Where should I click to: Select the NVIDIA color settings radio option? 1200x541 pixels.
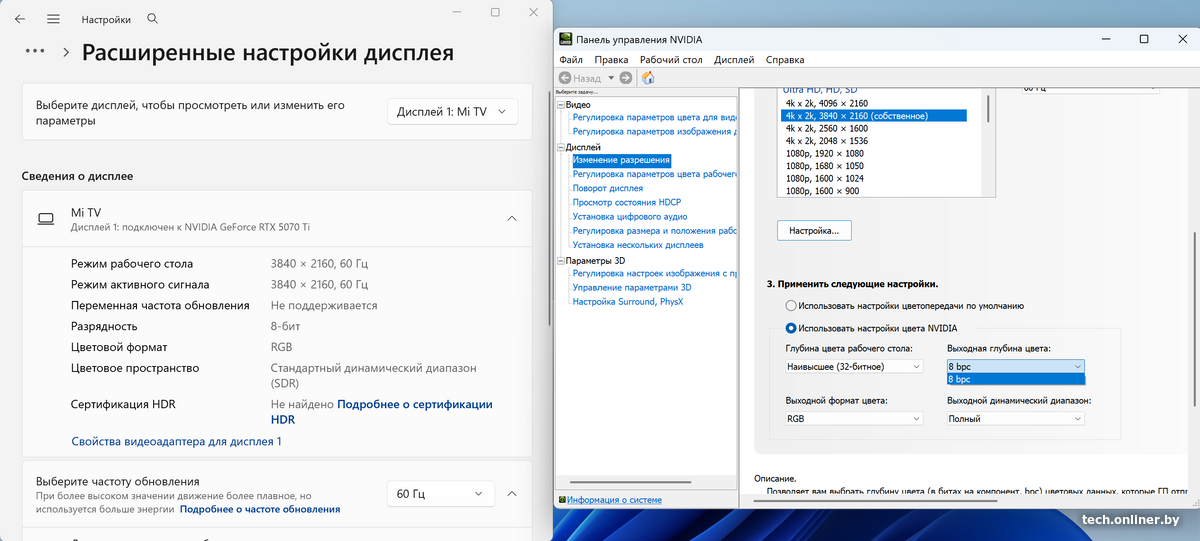[792, 327]
